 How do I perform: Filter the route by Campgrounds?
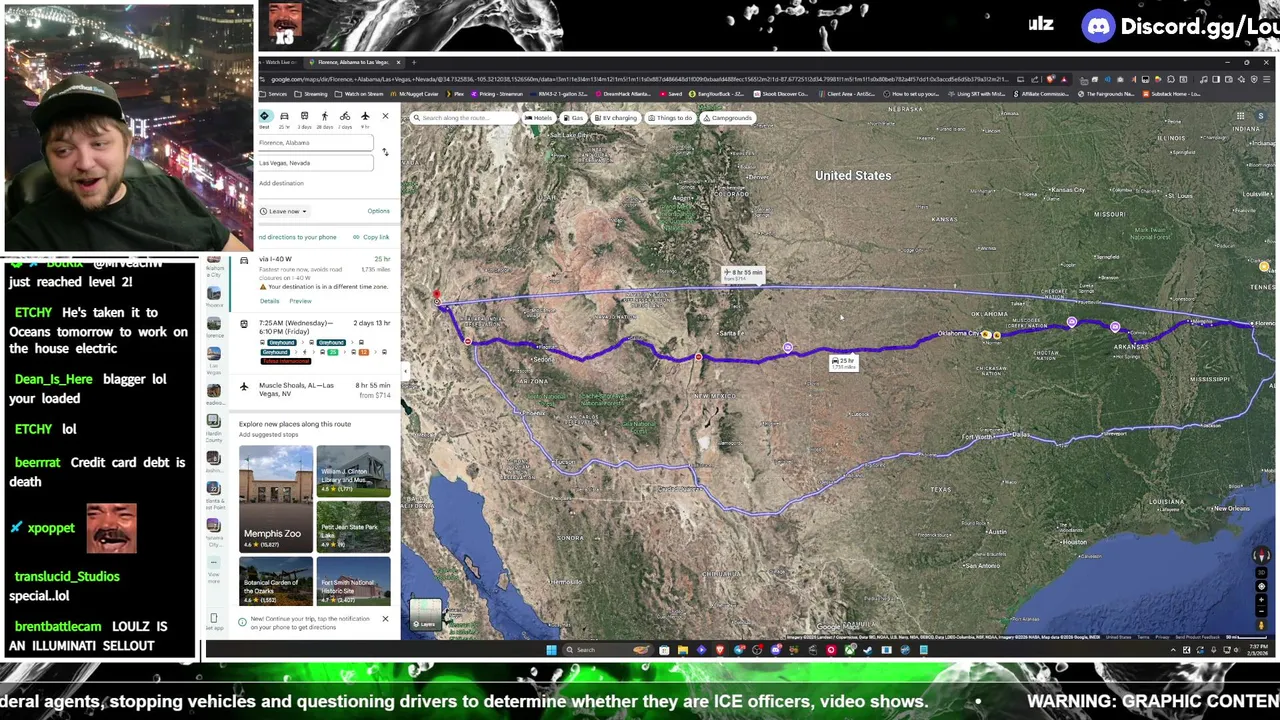(729, 118)
